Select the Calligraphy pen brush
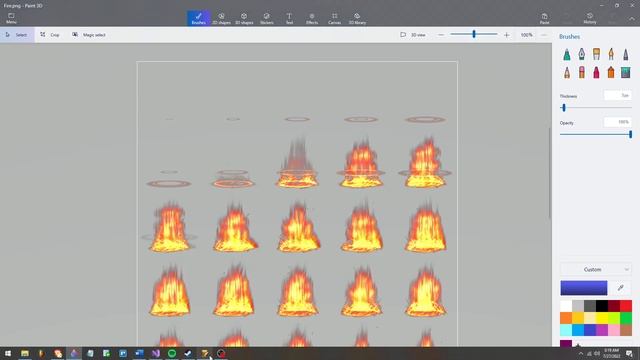 (x=582, y=54)
